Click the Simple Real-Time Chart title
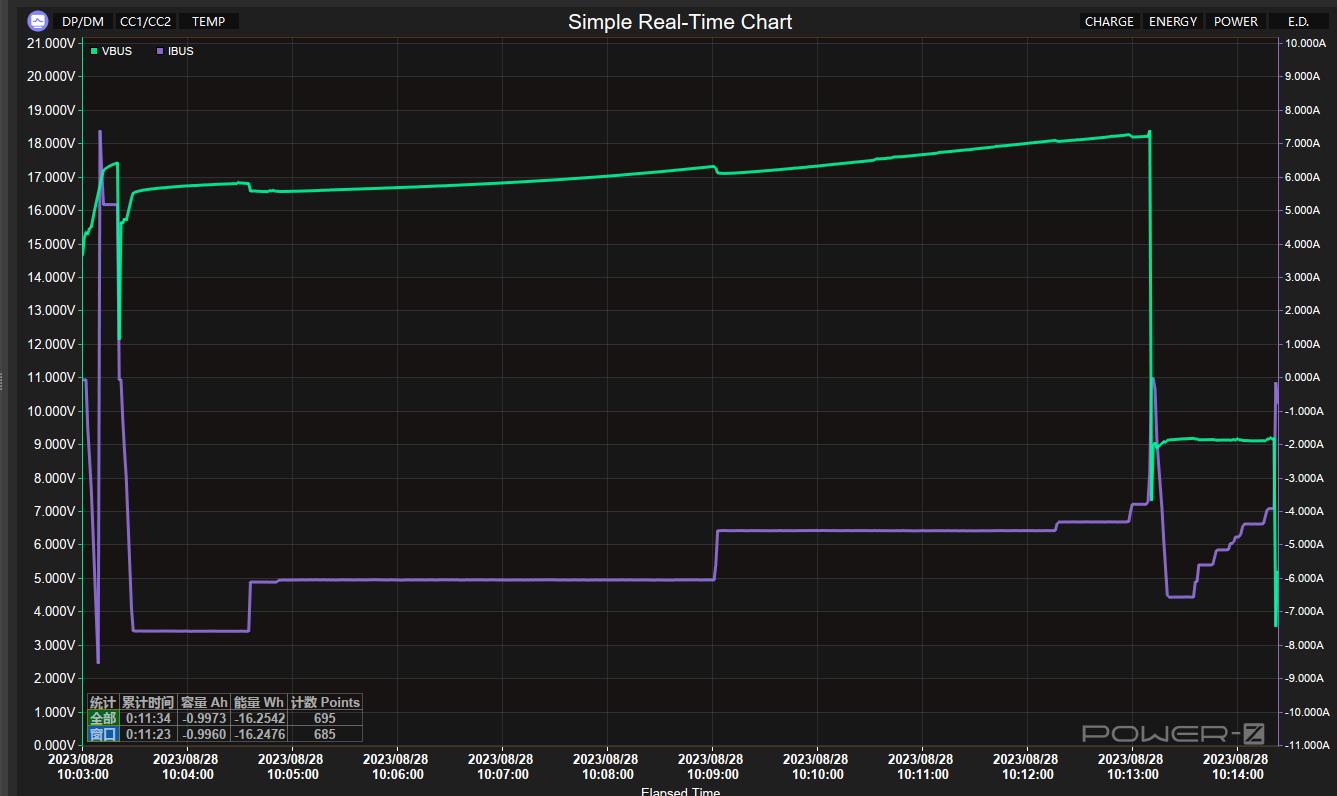 pyautogui.click(x=680, y=22)
